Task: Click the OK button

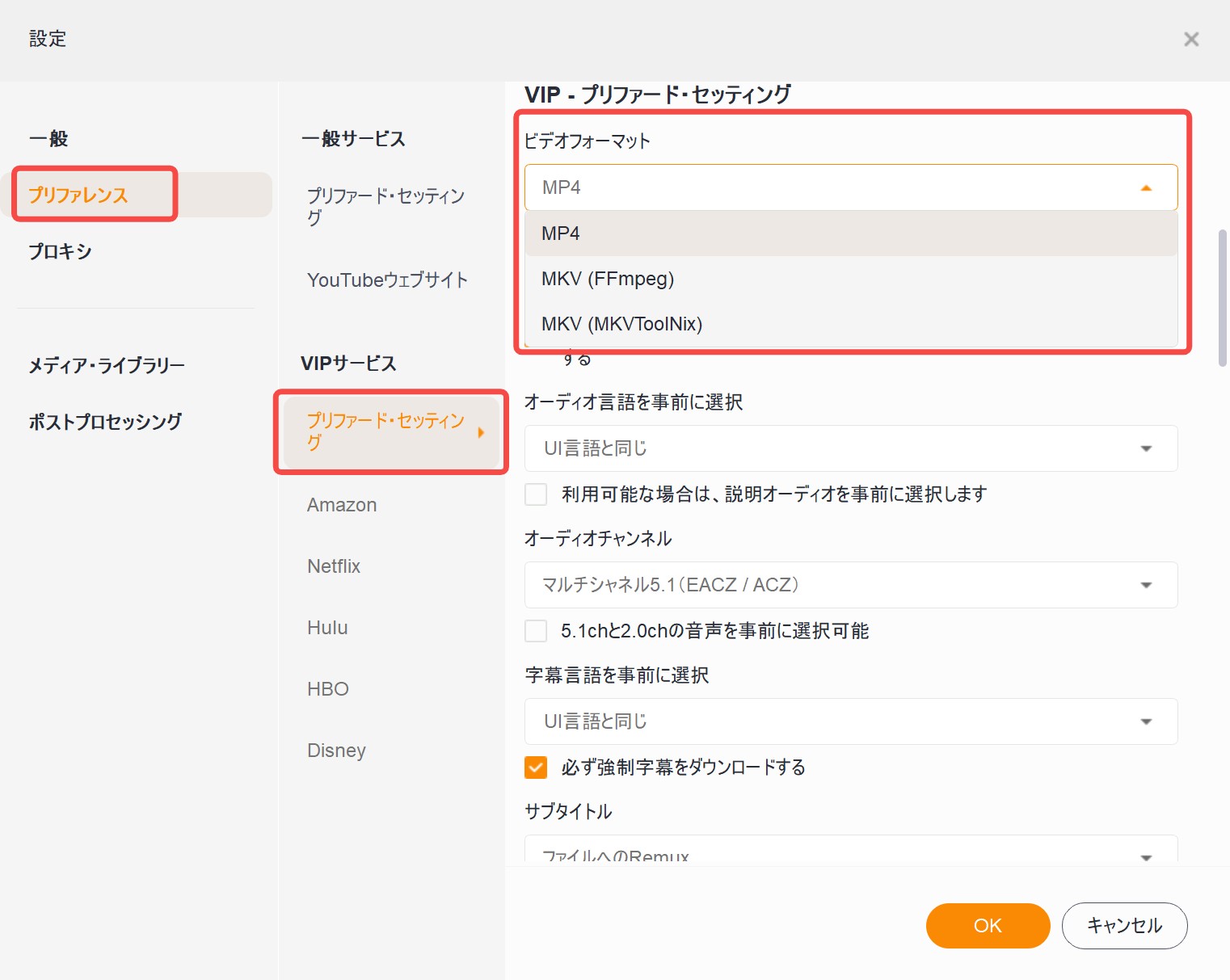Action: pos(988,926)
